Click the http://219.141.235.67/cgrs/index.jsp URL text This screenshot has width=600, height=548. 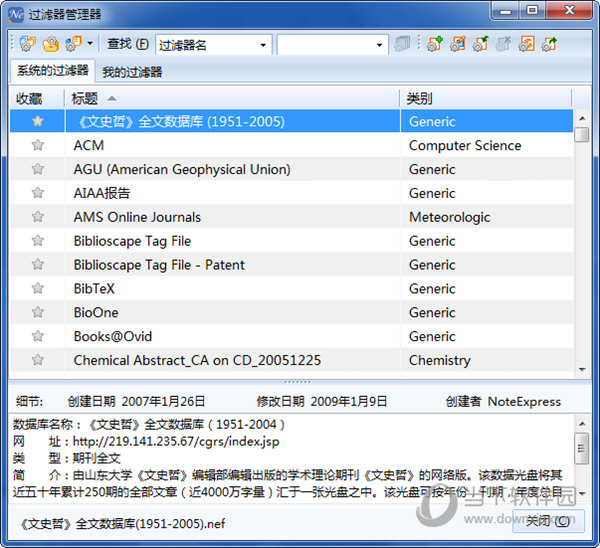176,442
